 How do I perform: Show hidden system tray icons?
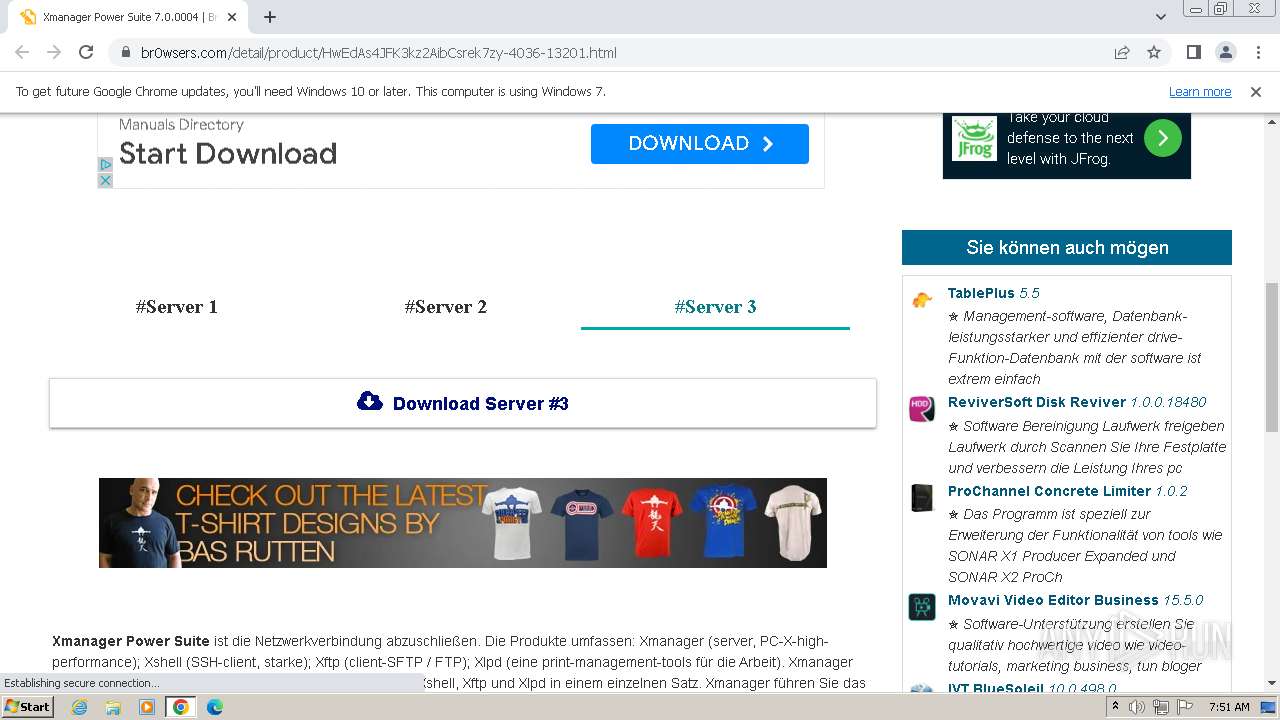pos(1115,707)
